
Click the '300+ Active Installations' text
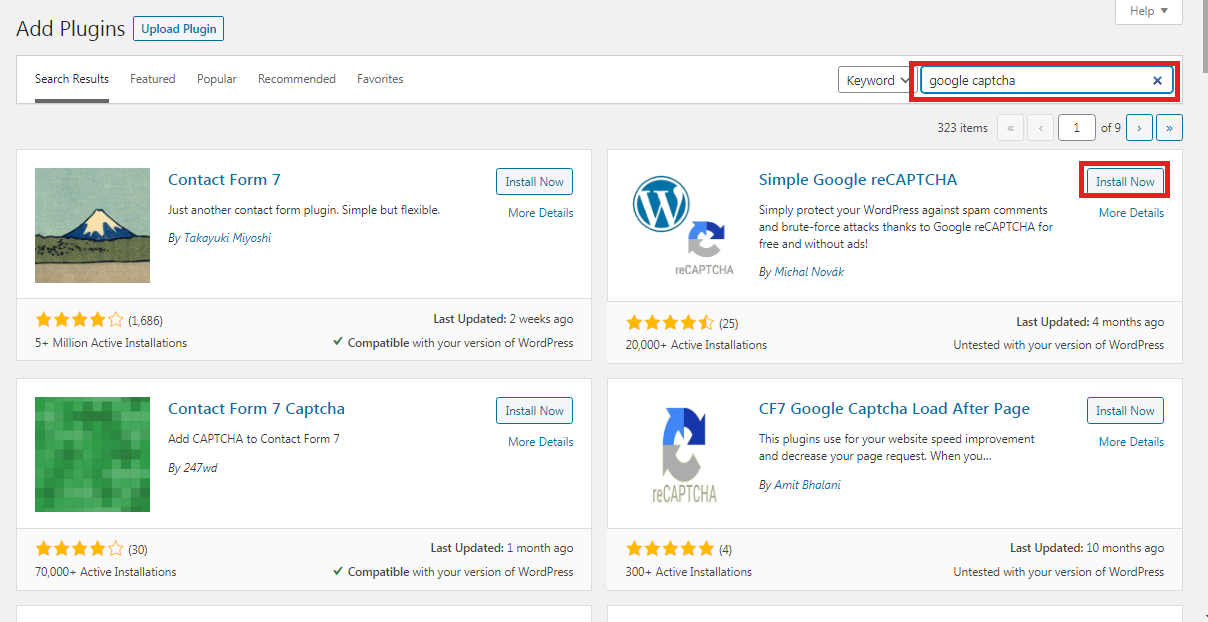coord(689,572)
